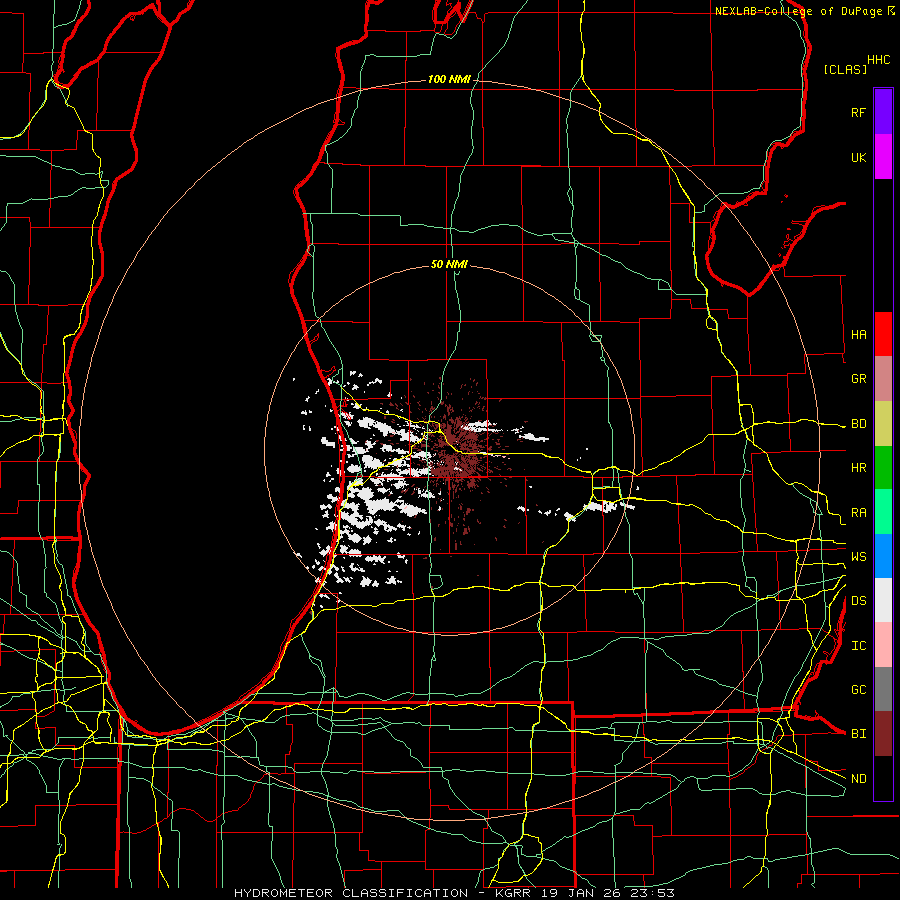Click the HHC product label
The image size is (900, 900).
(879, 60)
